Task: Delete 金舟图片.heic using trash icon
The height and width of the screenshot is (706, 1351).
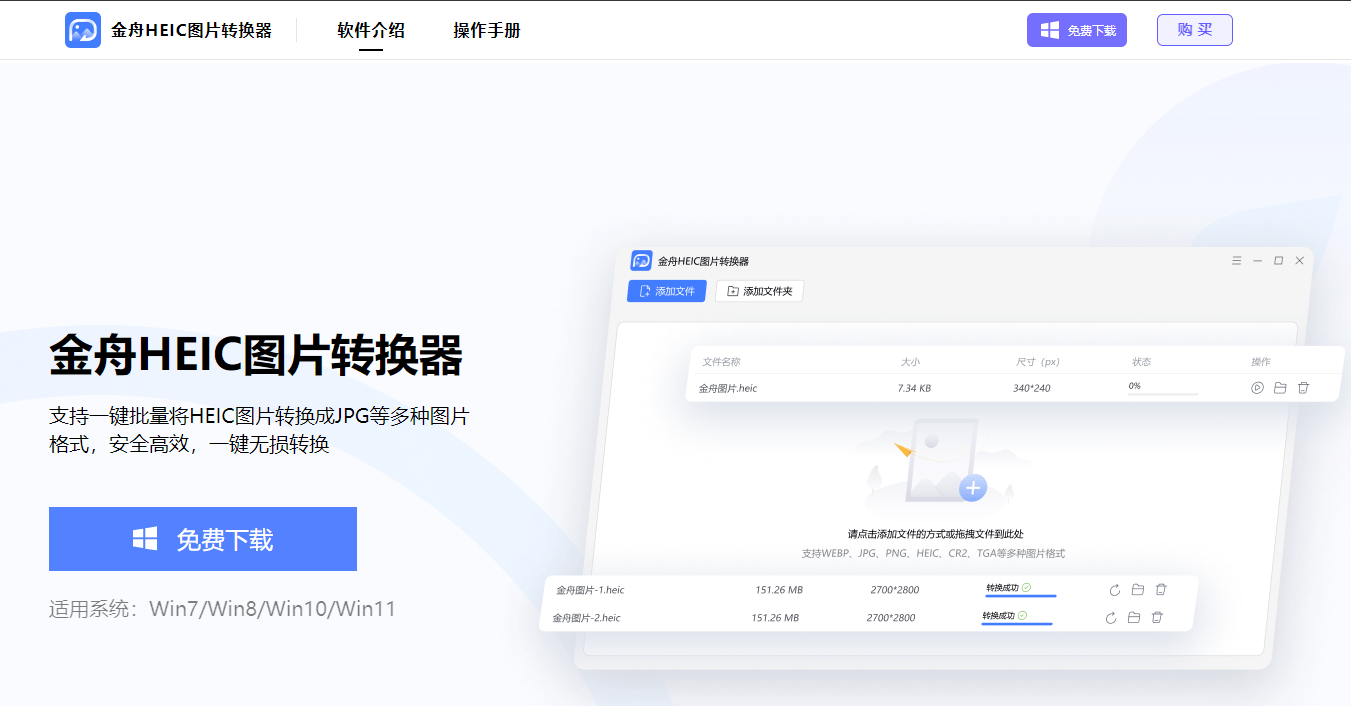Action: [x=1303, y=388]
